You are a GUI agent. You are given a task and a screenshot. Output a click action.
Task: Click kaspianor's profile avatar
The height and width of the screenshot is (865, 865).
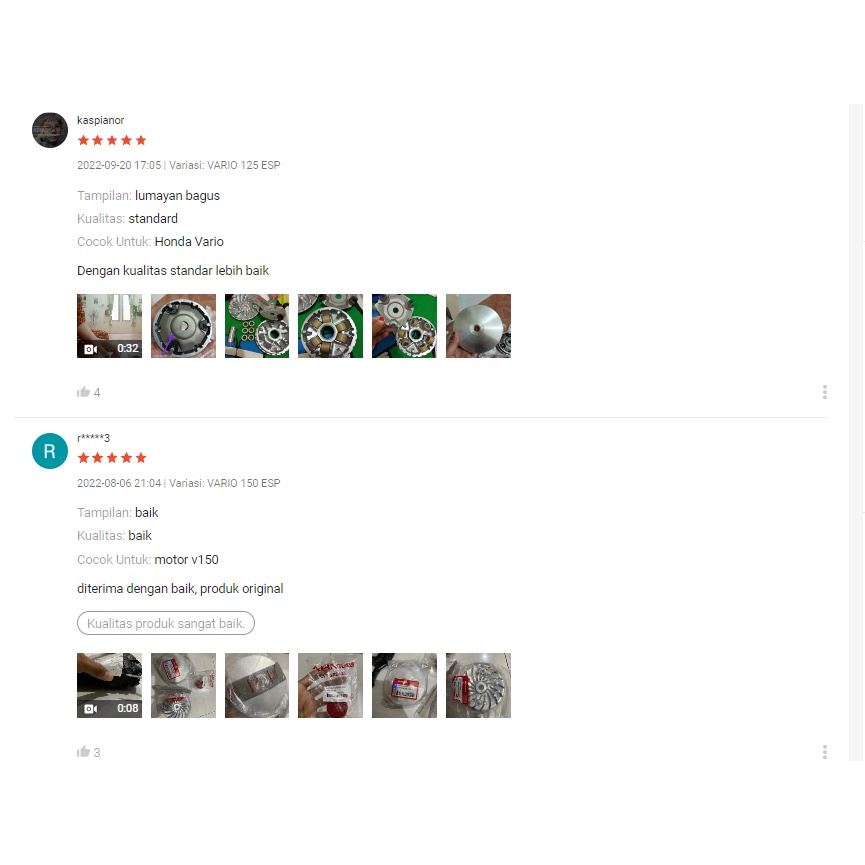(50, 130)
